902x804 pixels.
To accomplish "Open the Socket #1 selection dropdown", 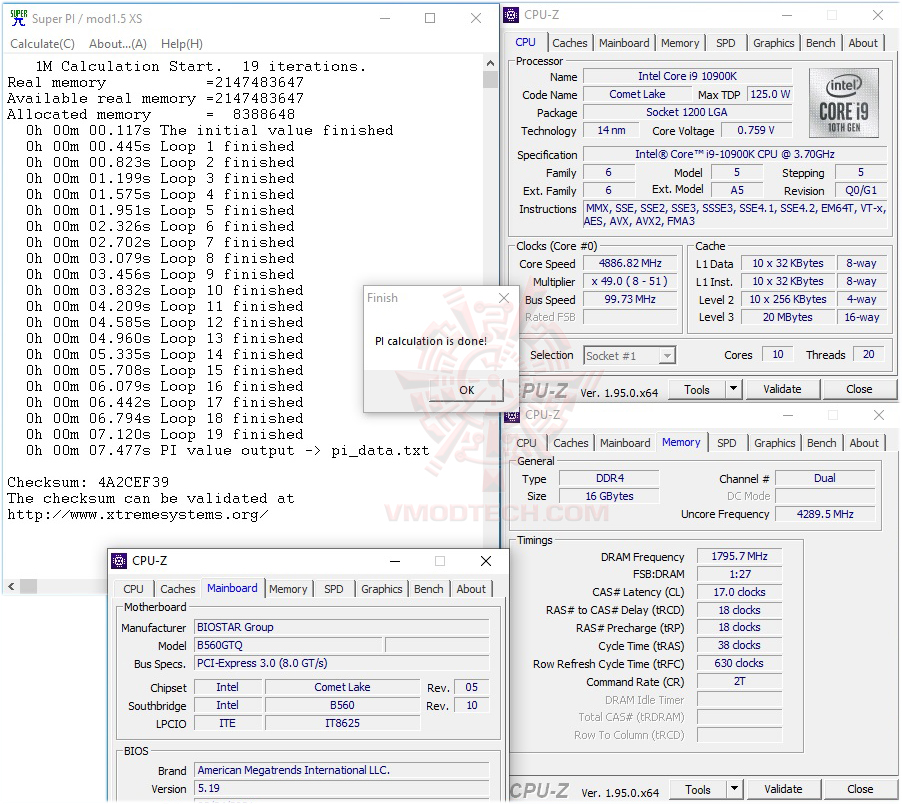I will (629, 356).
